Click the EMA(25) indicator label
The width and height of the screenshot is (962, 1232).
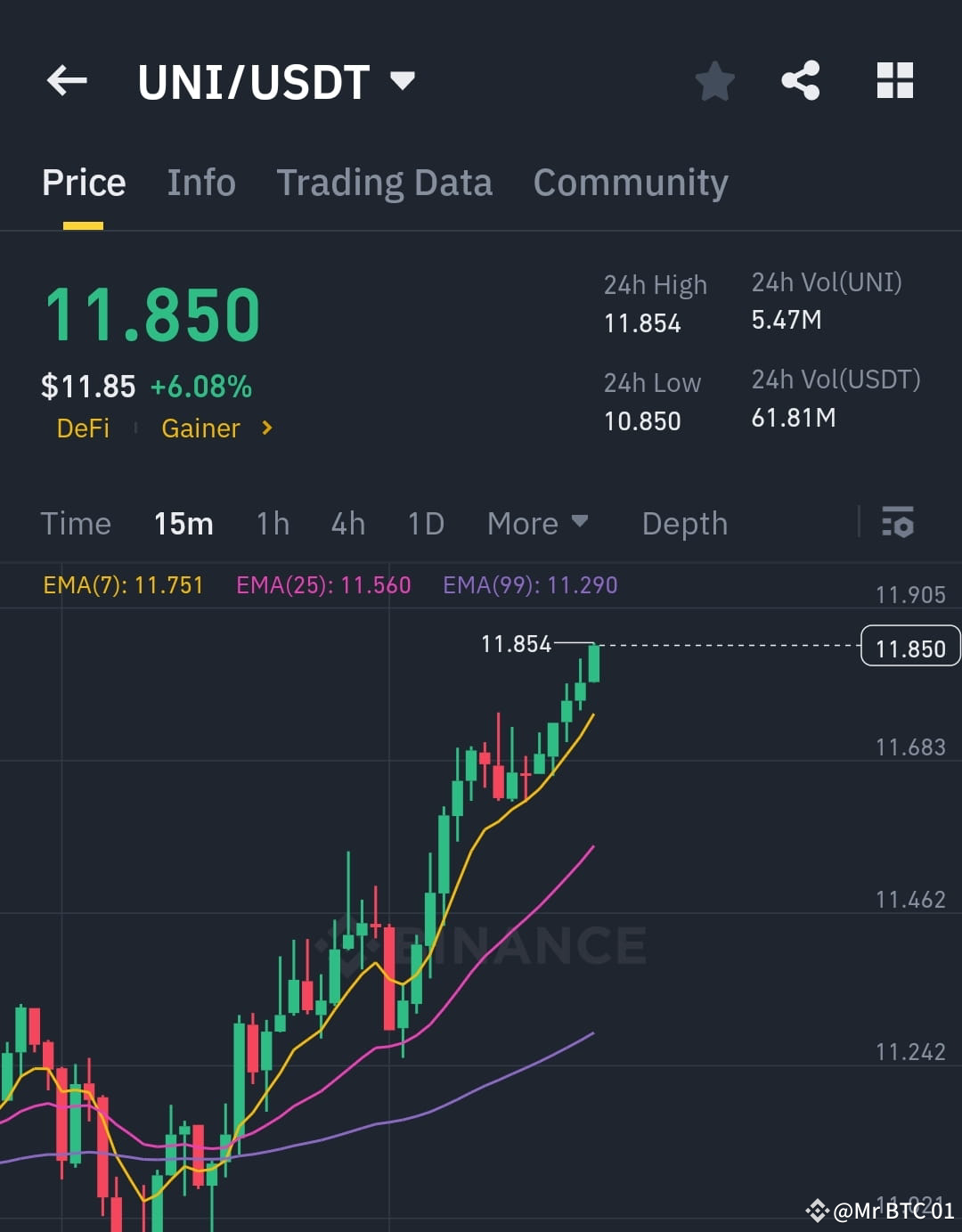tap(324, 585)
